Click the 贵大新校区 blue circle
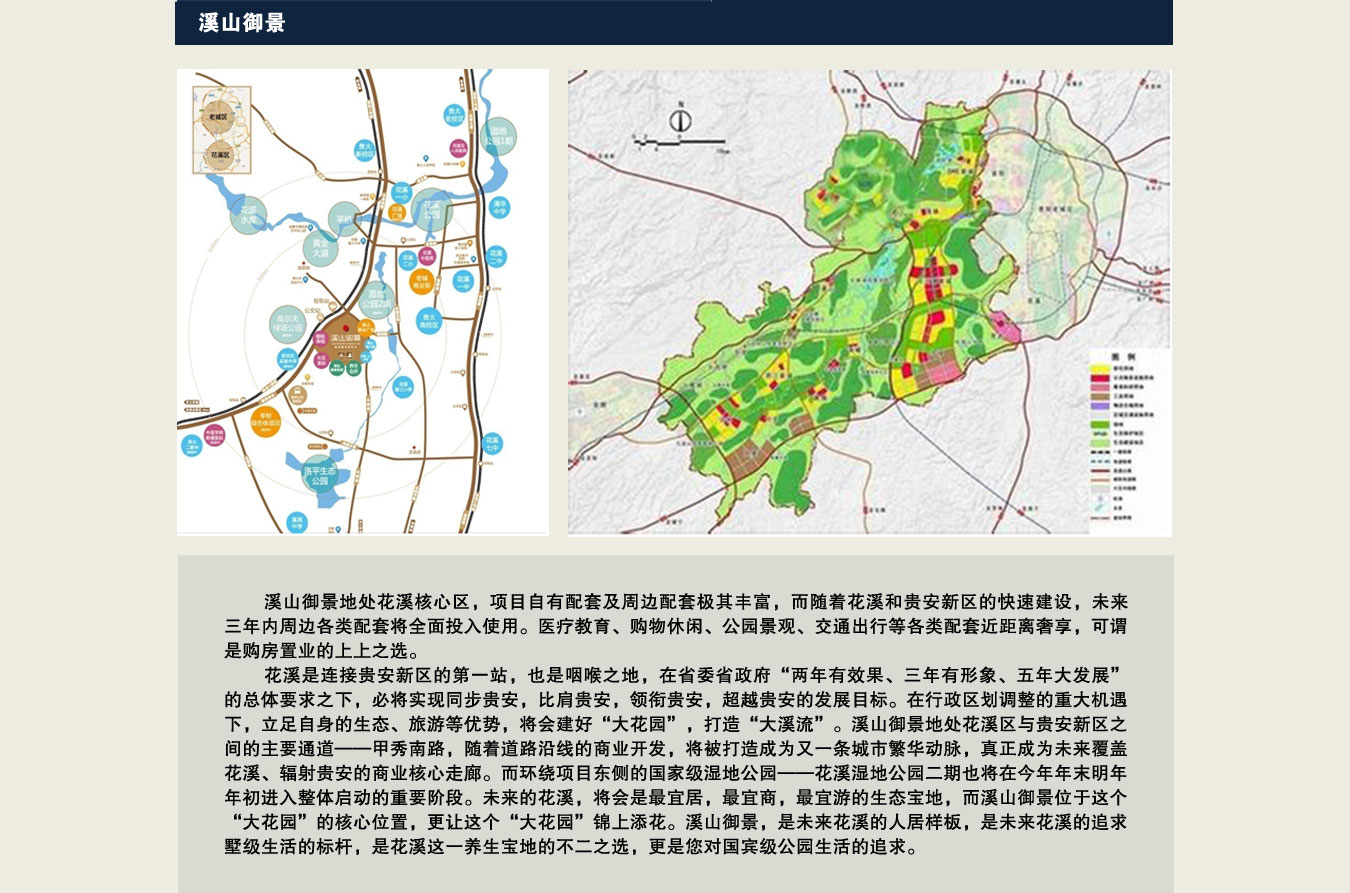 [365, 150]
